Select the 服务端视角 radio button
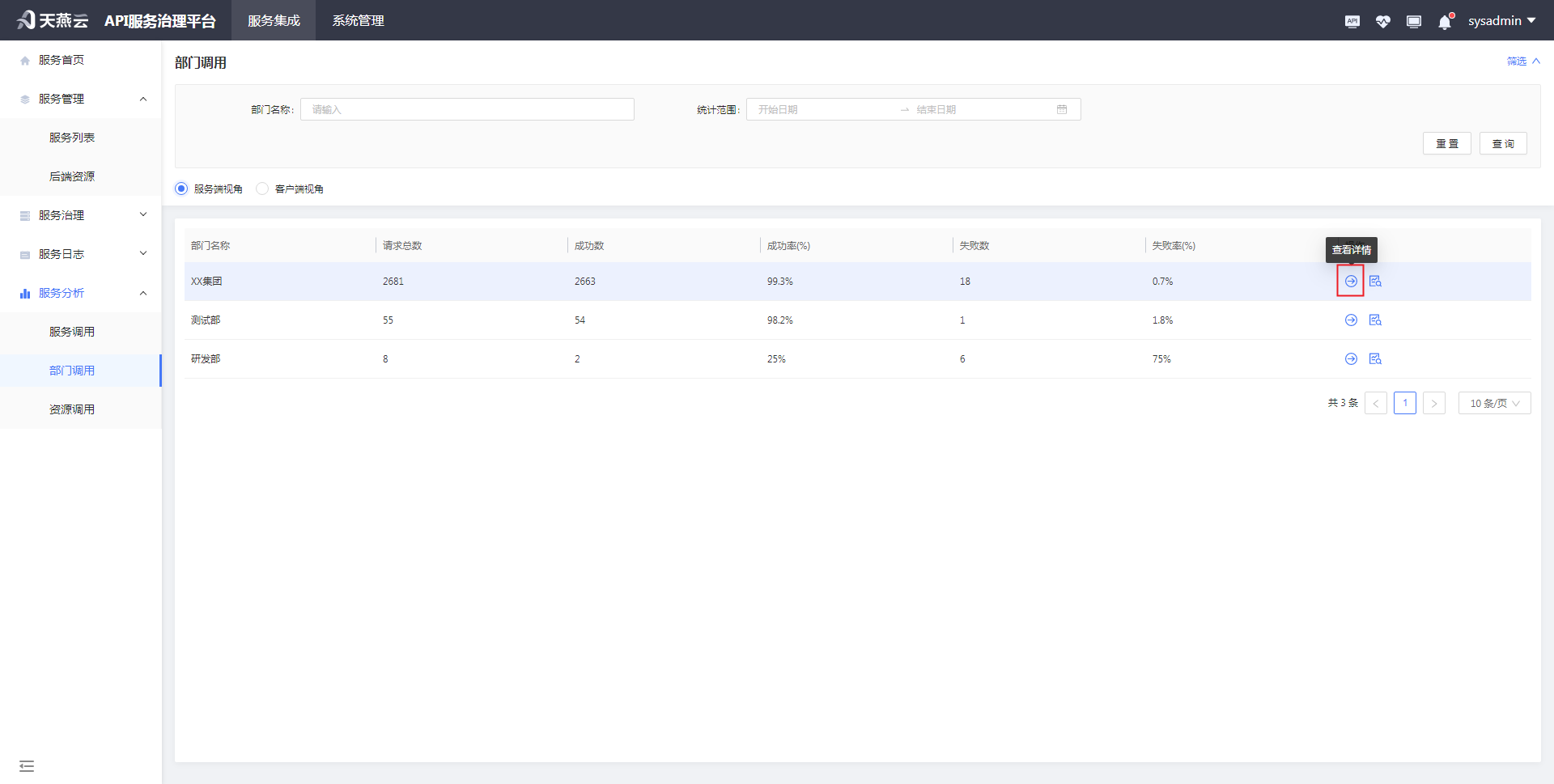 pos(181,189)
